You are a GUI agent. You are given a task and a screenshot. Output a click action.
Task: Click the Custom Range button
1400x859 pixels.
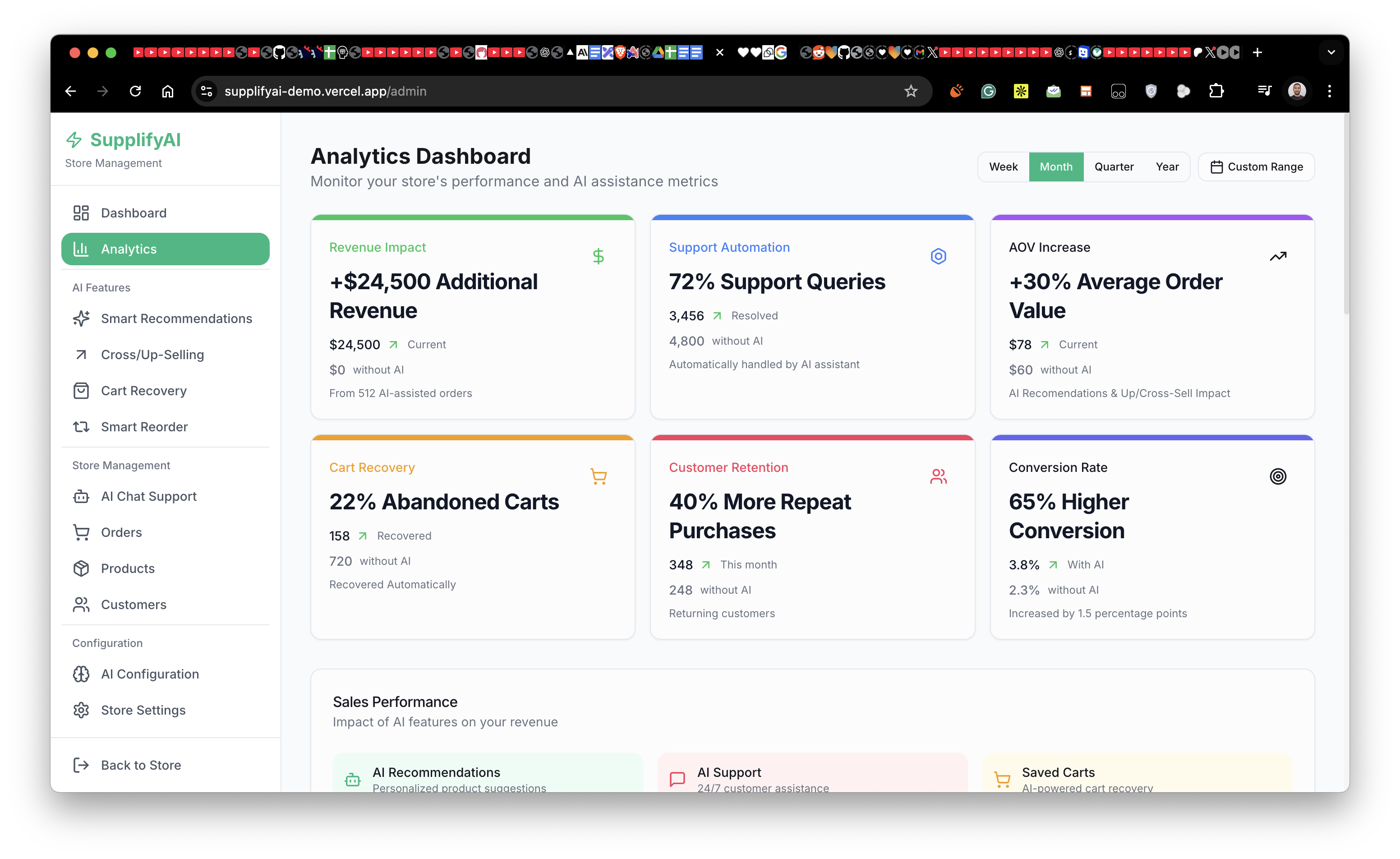pyautogui.click(x=1256, y=166)
